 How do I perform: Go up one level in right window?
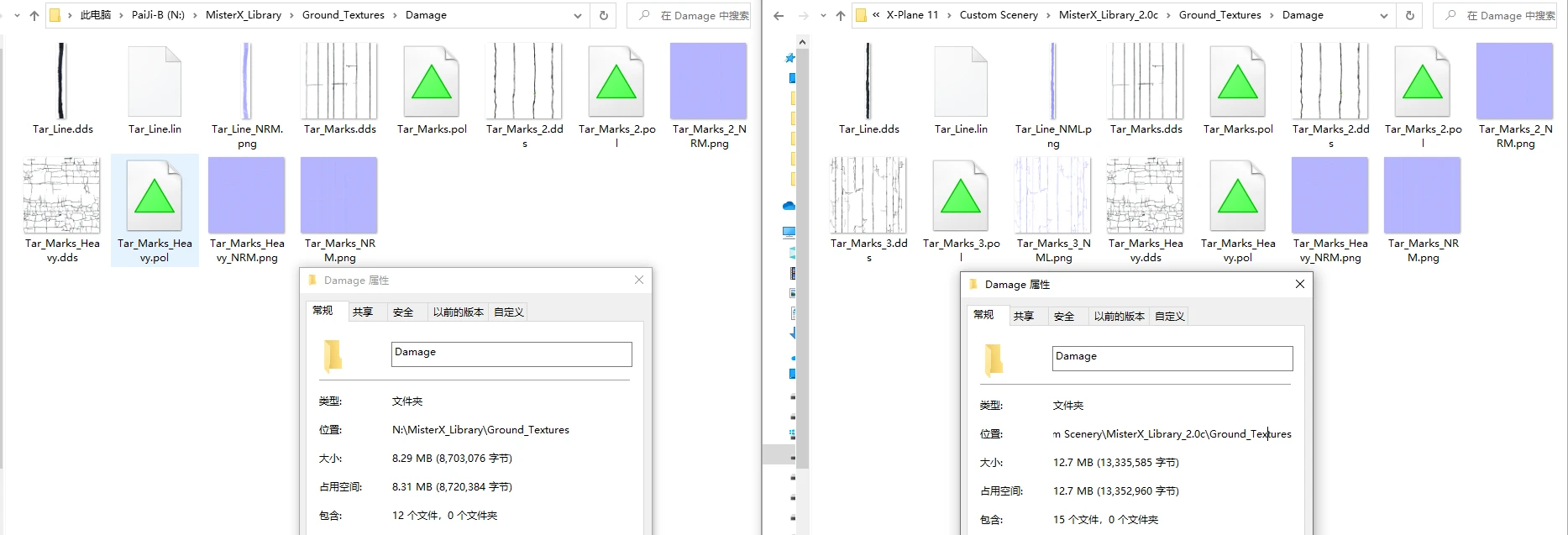pyautogui.click(x=841, y=15)
